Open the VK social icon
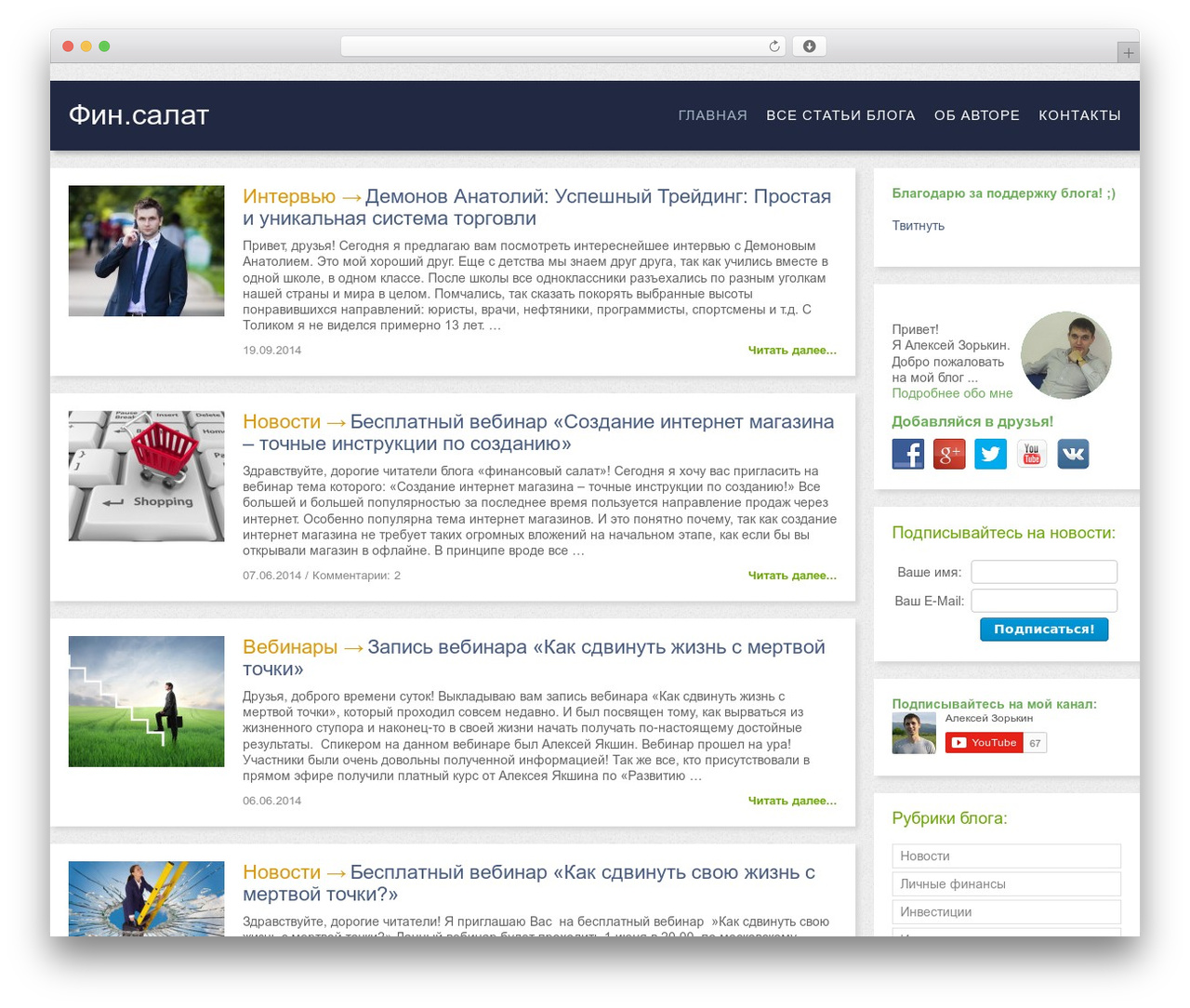This screenshot has width=1190, height=1008. [1073, 454]
